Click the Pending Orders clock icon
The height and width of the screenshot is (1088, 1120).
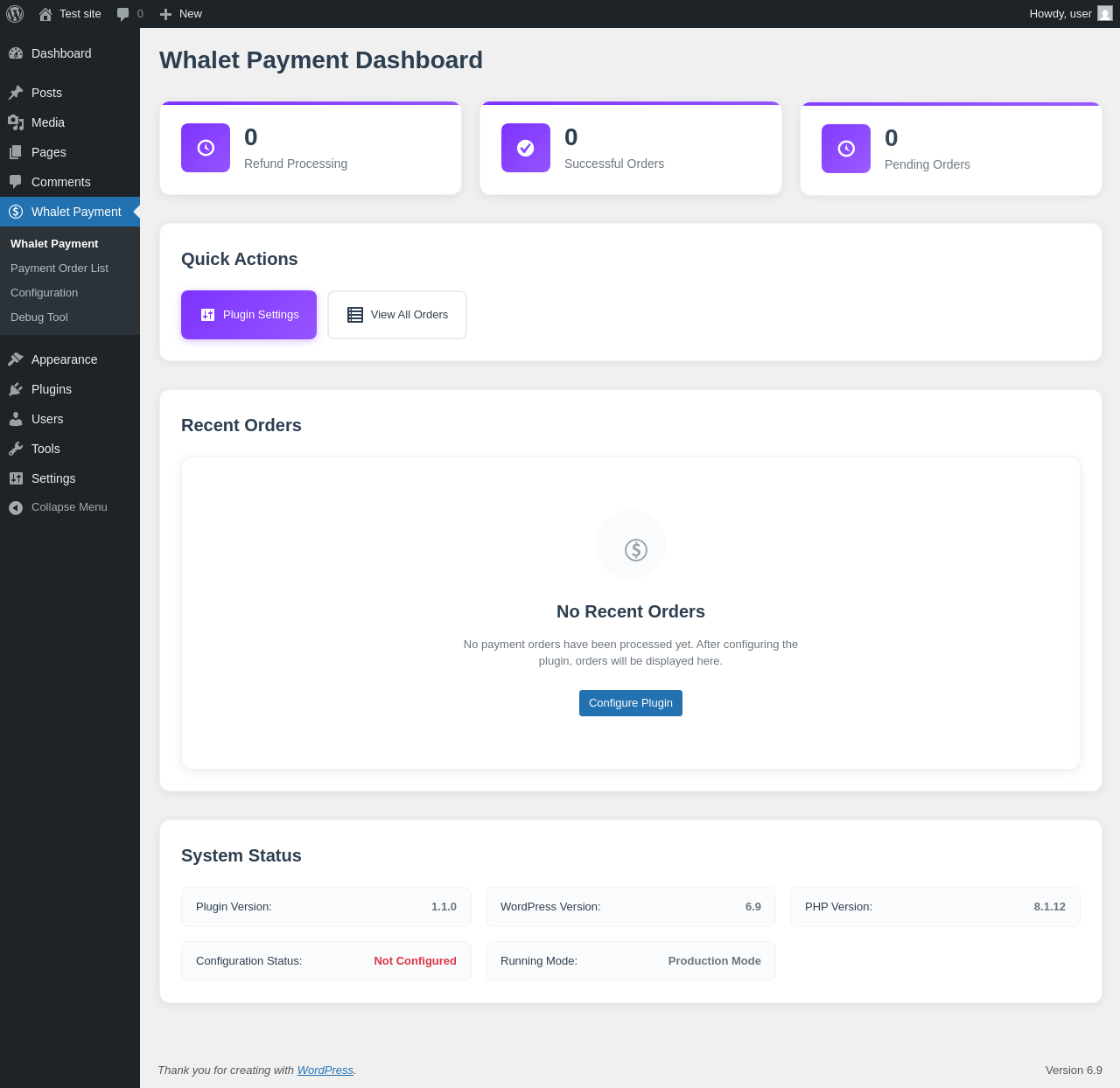(x=846, y=149)
